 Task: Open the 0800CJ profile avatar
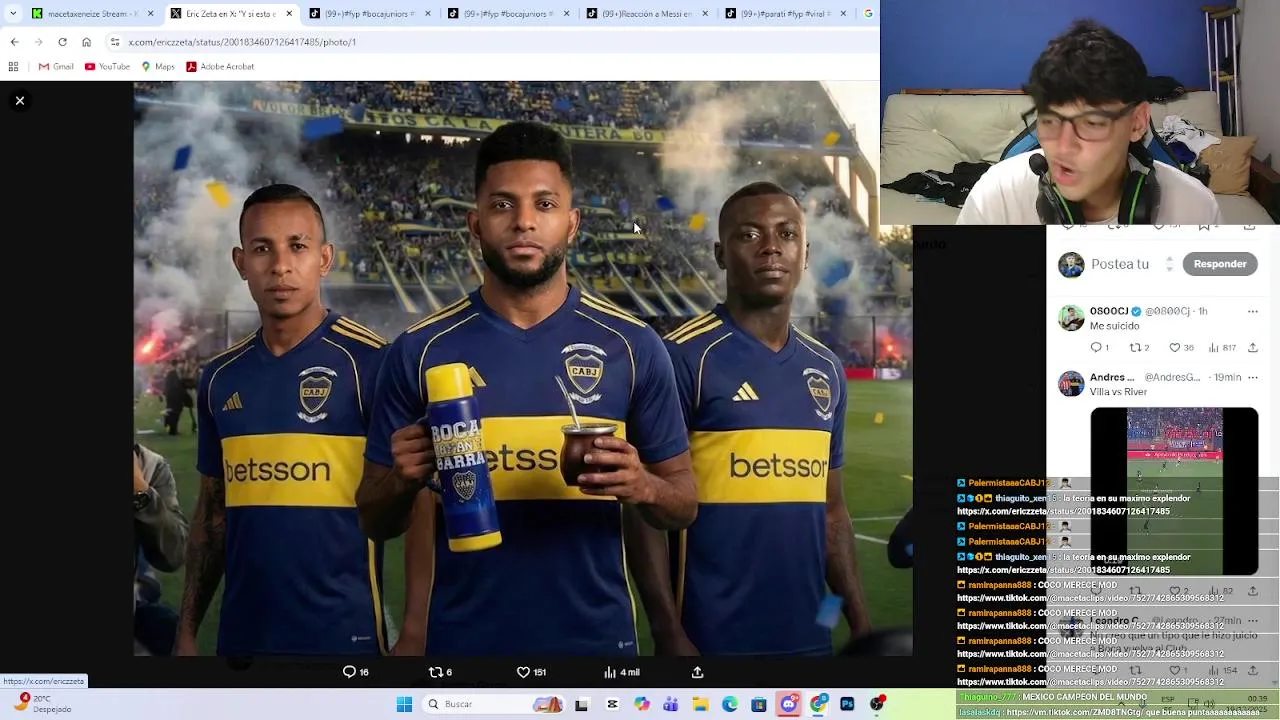[x=1071, y=318]
